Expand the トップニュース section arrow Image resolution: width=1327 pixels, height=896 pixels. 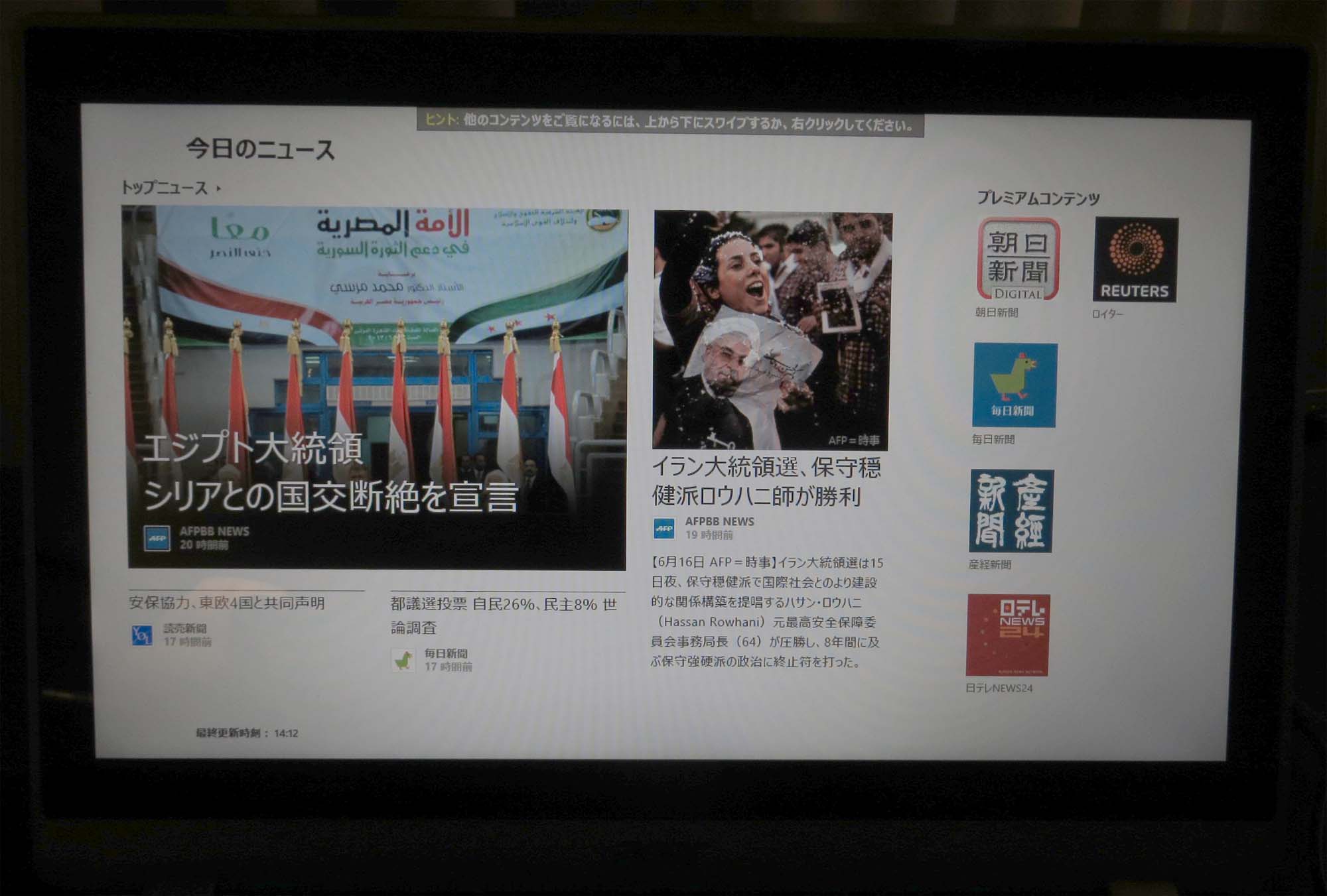tap(218, 189)
